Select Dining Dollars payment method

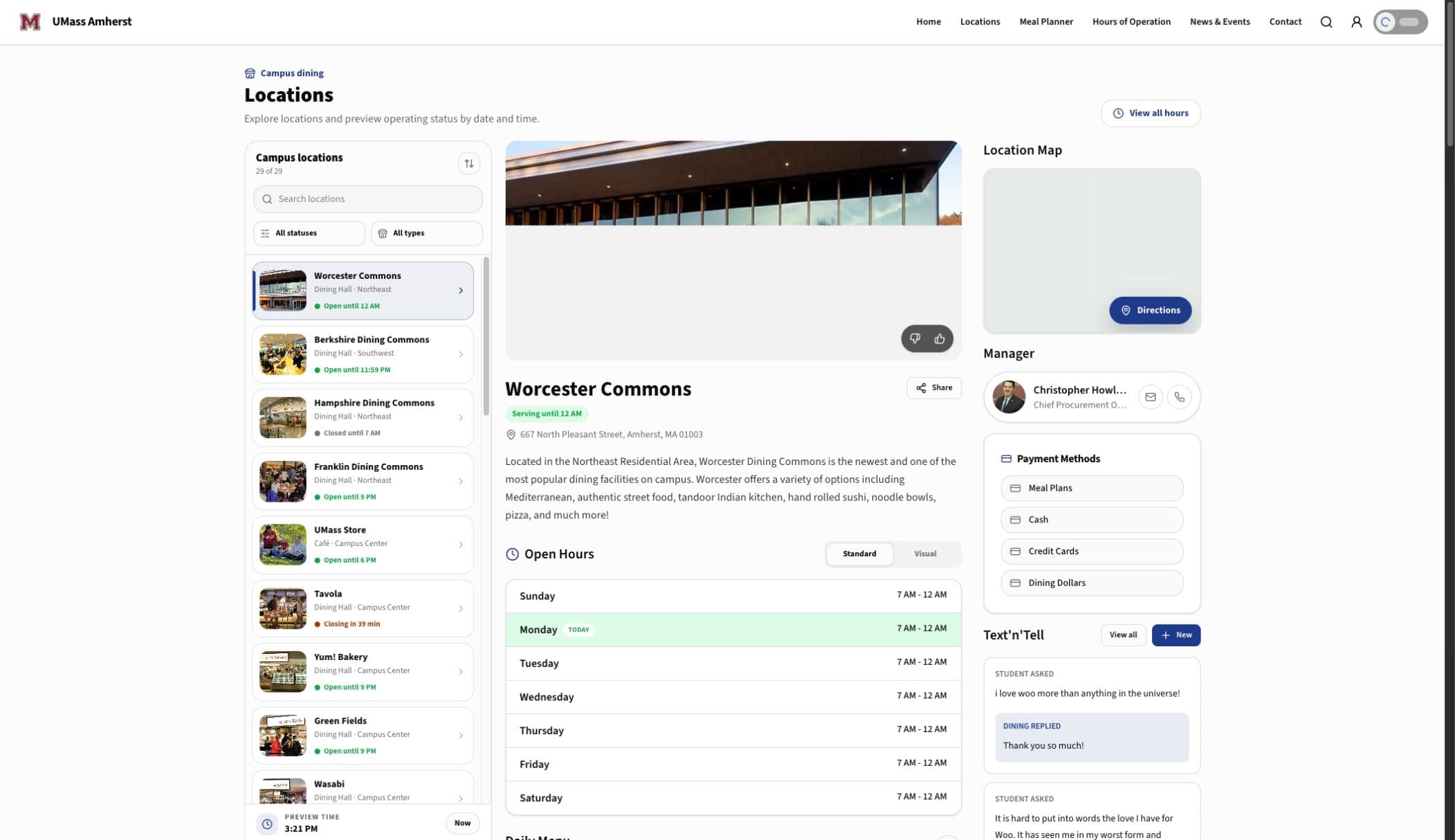[1091, 583]
